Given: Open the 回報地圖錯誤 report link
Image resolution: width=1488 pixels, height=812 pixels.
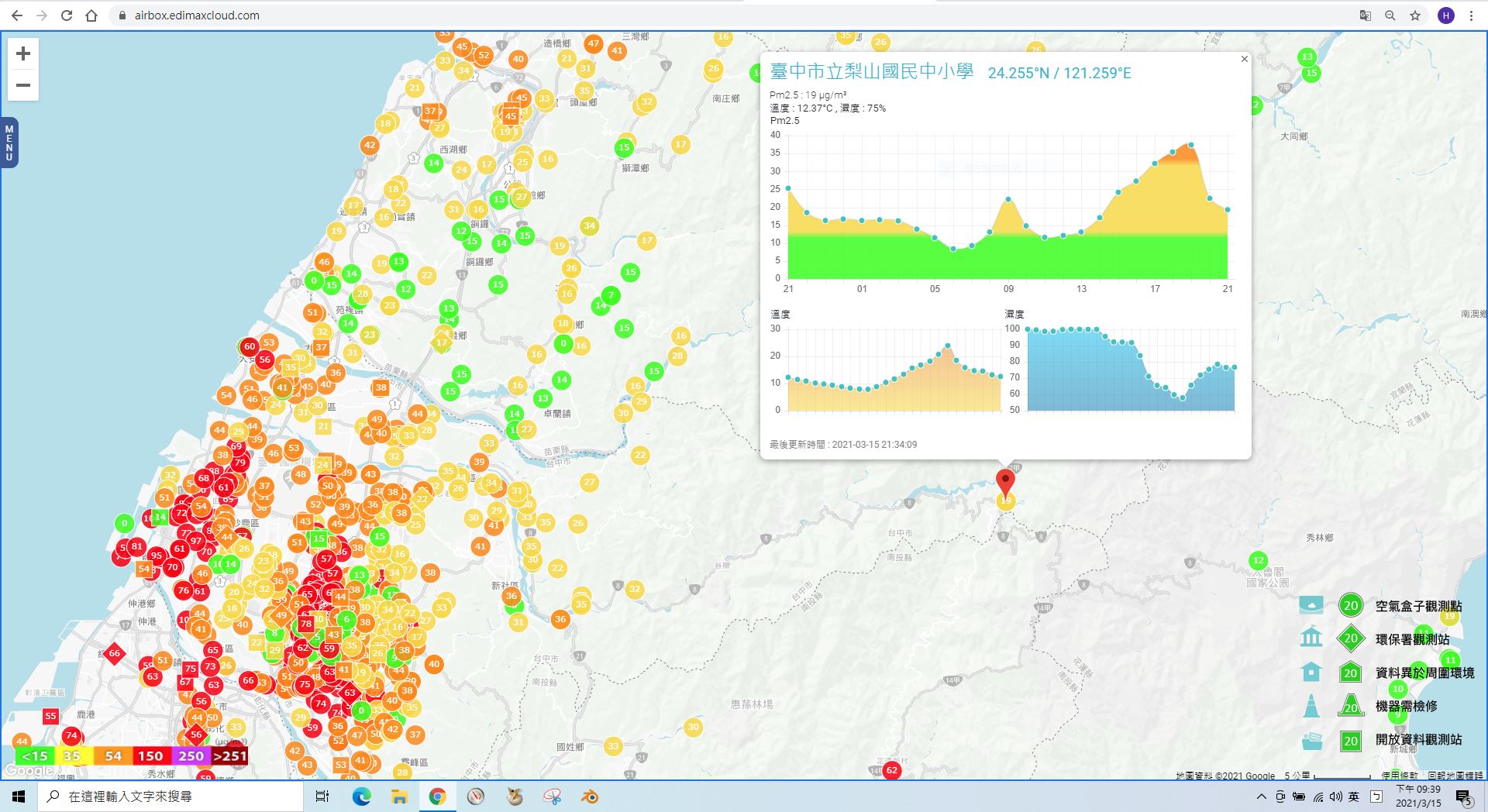Looking at the screenshot, I should tap(1455, 775).
